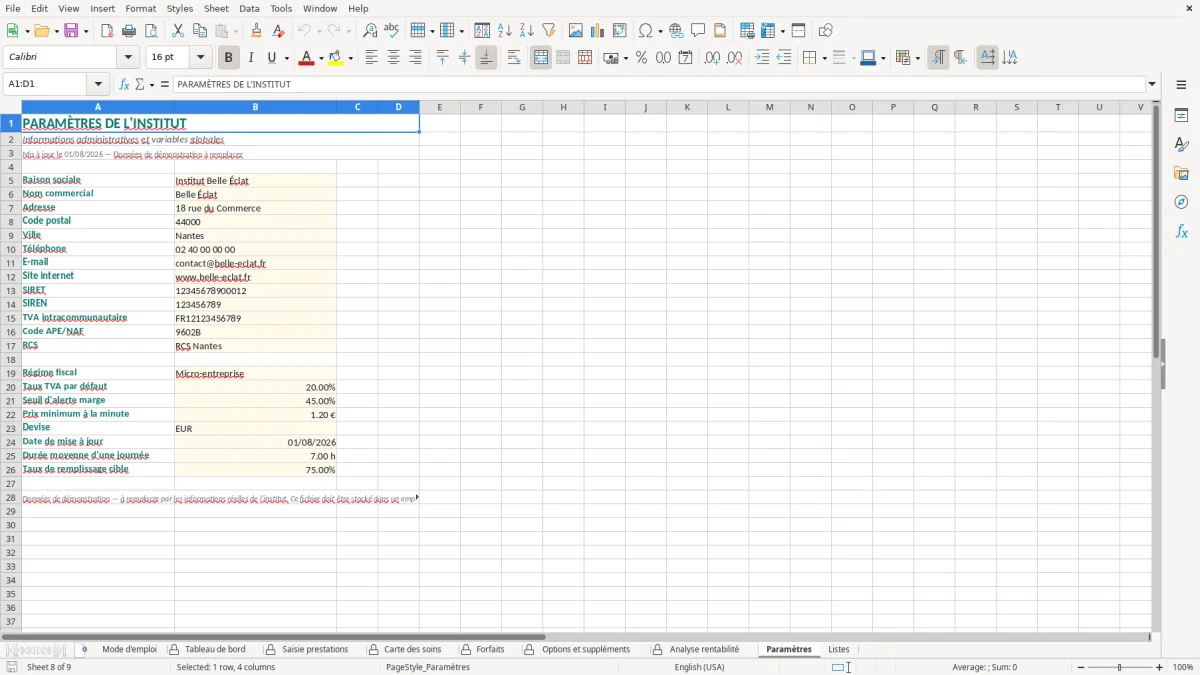Image resolution: width=1200 pixels, height=675 pixels.
Task: Save the document with the floppy icon
Action: [71, 31]
